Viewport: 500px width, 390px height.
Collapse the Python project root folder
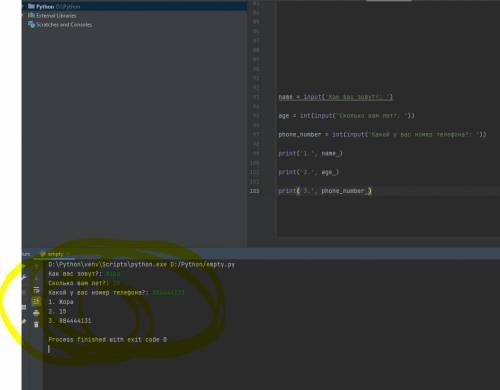click(23, 6)
